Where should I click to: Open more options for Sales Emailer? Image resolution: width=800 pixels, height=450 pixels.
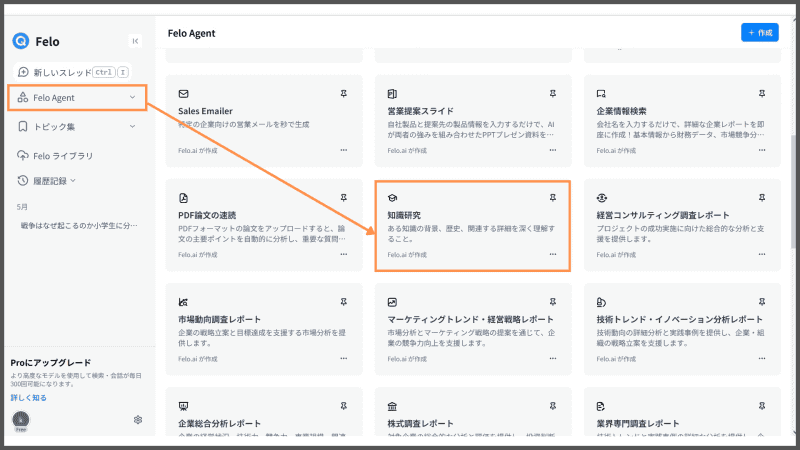pos(344,150)
